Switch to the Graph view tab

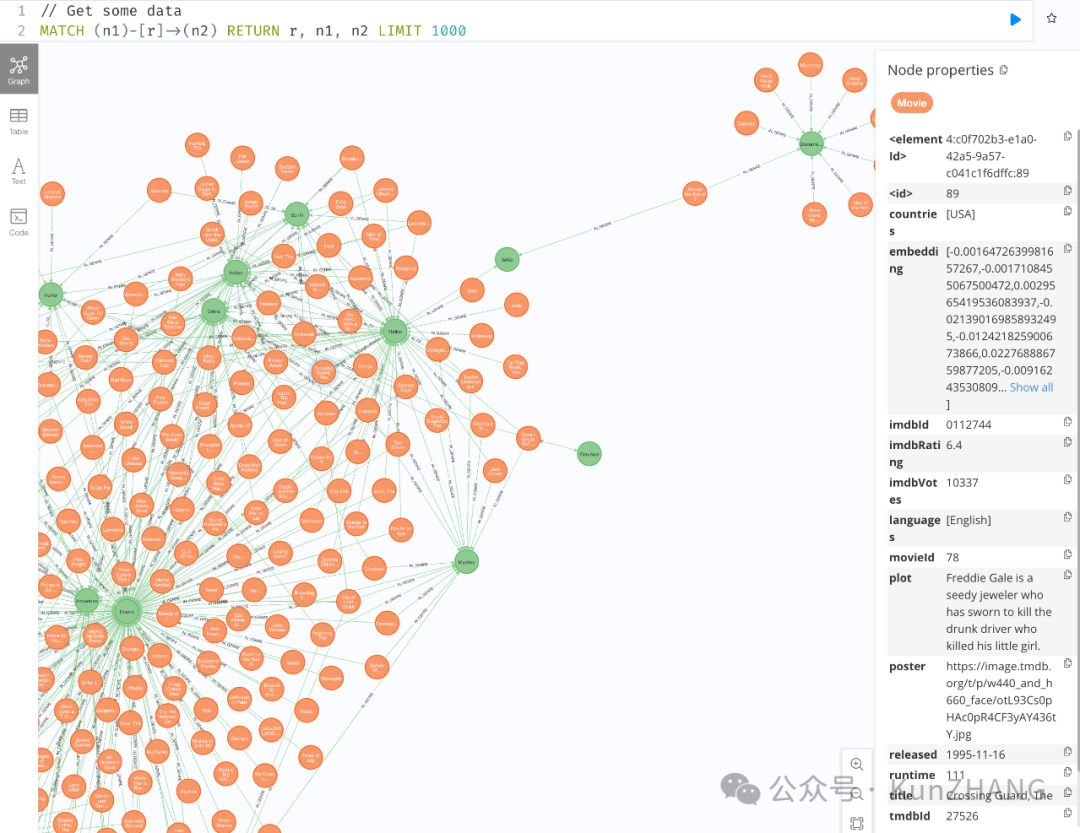(19, 69)
